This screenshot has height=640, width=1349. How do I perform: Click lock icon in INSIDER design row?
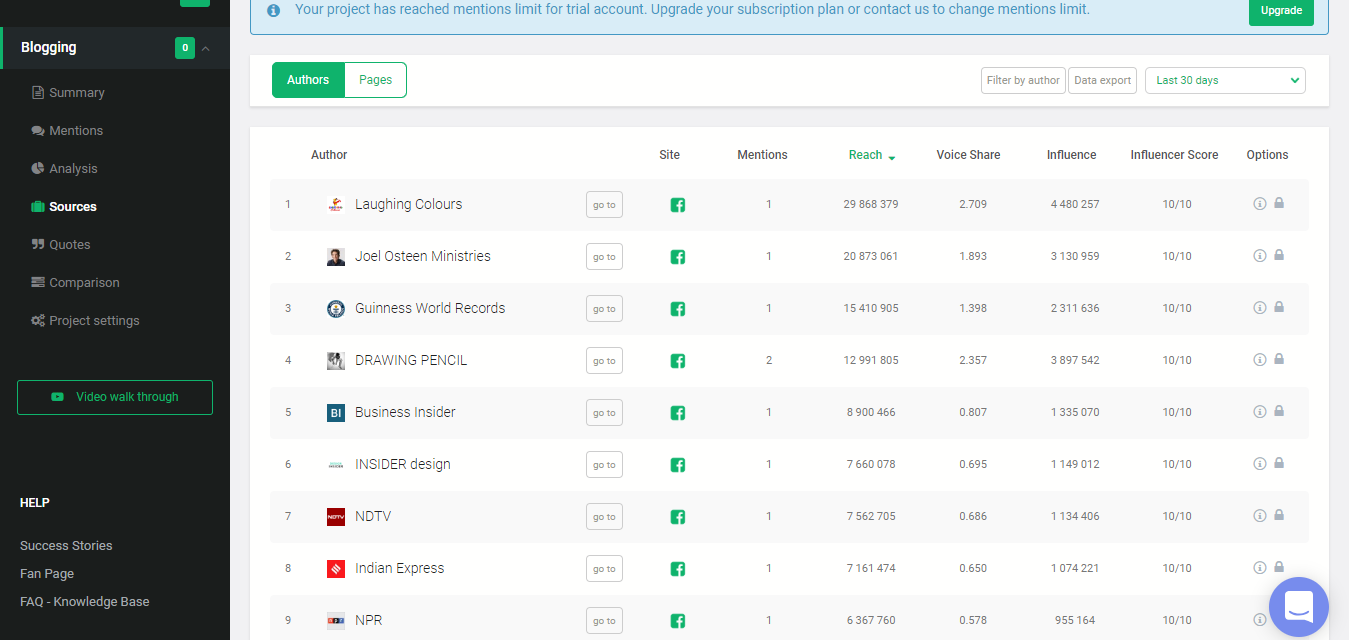point(1278,463)
